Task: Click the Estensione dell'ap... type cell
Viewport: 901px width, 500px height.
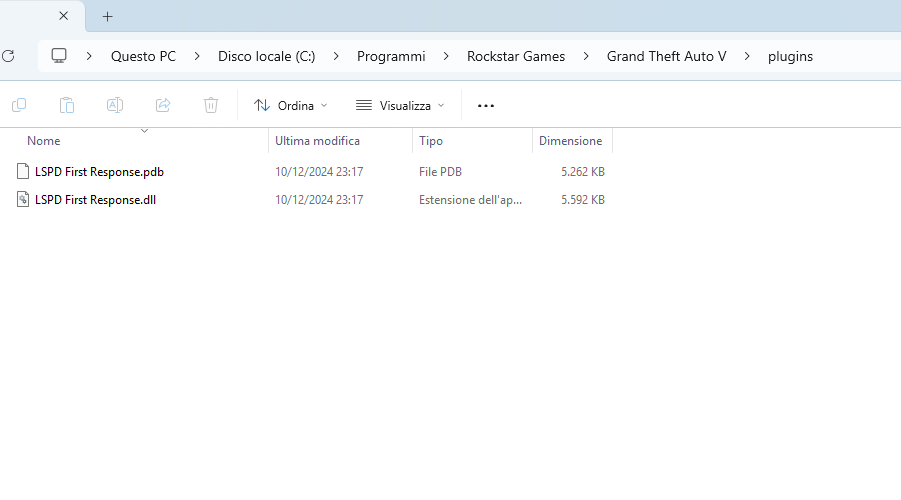Action: pyautogui.click(x=471, y=200)
